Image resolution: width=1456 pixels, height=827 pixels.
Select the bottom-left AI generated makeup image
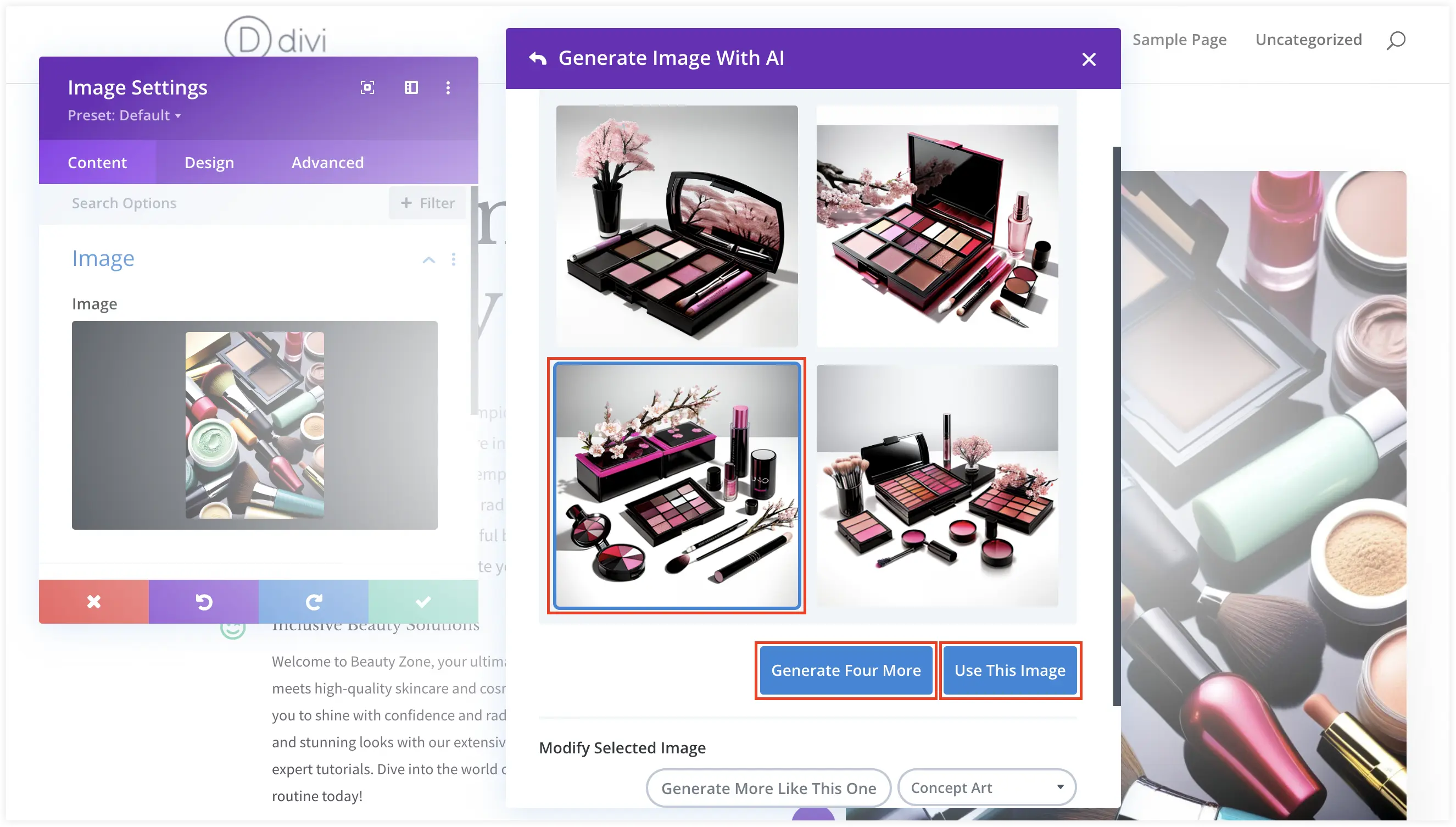(x=678, y=486)
